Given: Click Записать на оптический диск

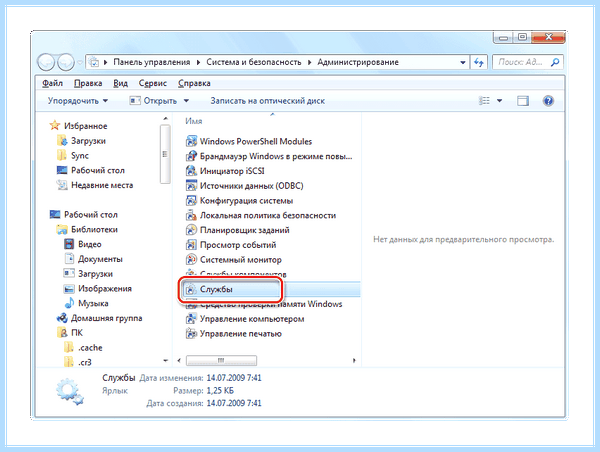Looking at the screenshot, I should (267, 101).
